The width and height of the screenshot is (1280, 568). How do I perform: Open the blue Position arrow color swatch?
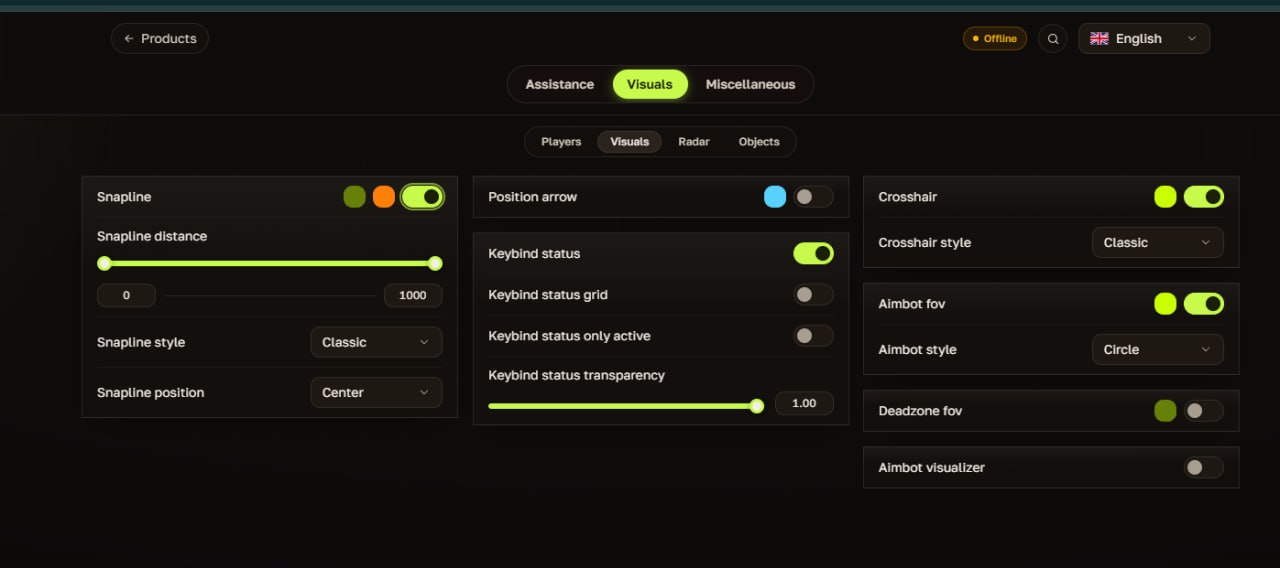tap(775, 197)
